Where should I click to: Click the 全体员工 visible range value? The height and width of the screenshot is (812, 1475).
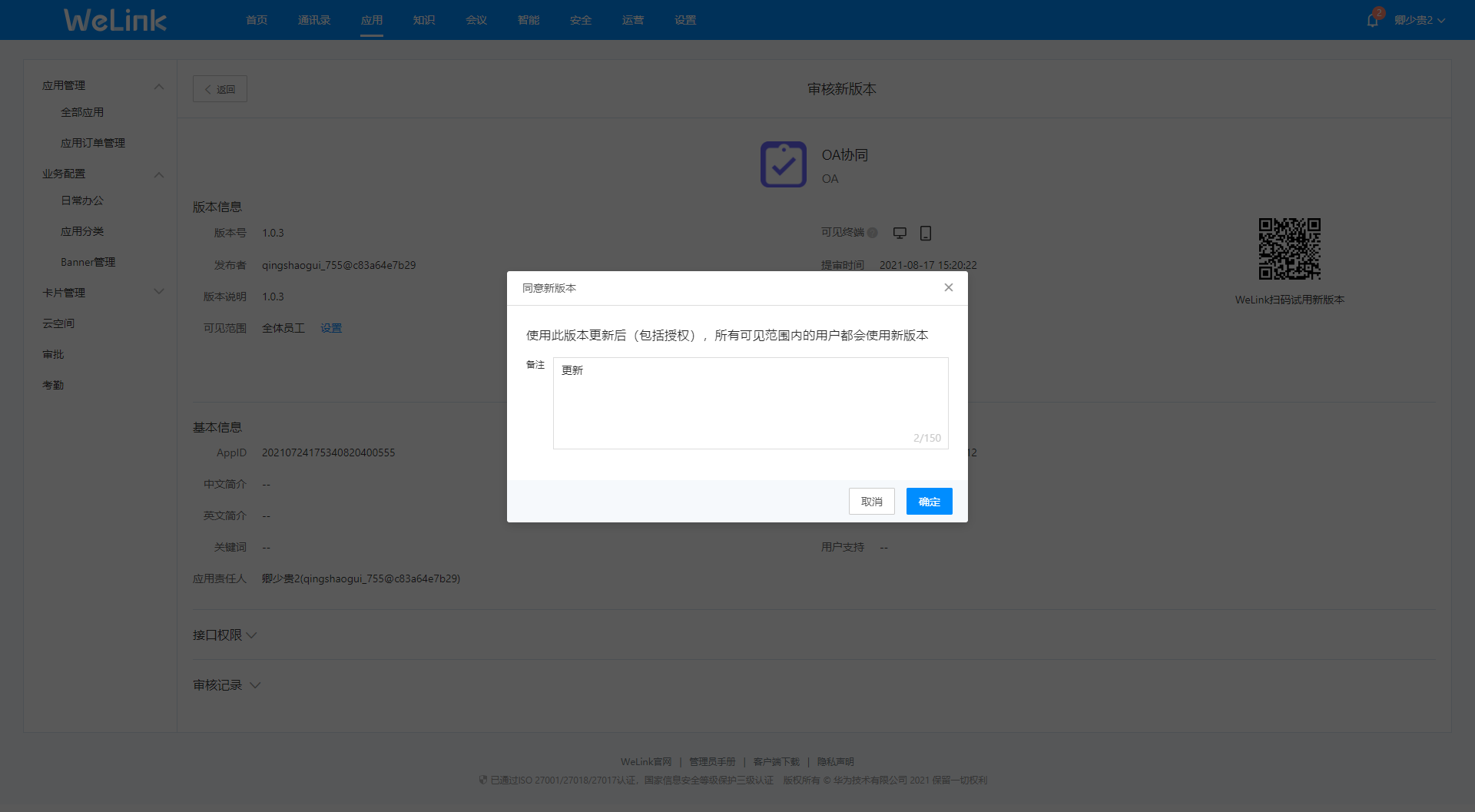(283, 328)
